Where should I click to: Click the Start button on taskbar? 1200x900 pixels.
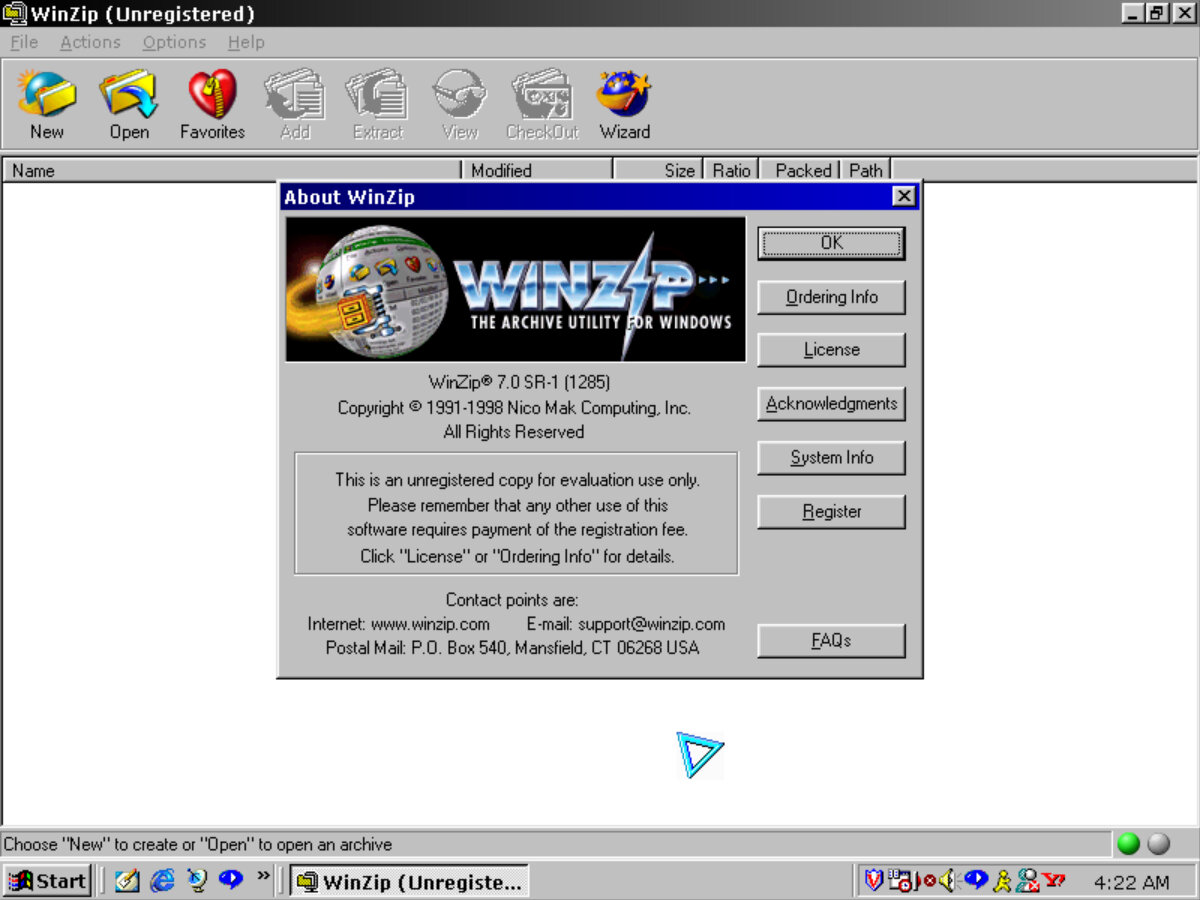[x=48, y=881]
